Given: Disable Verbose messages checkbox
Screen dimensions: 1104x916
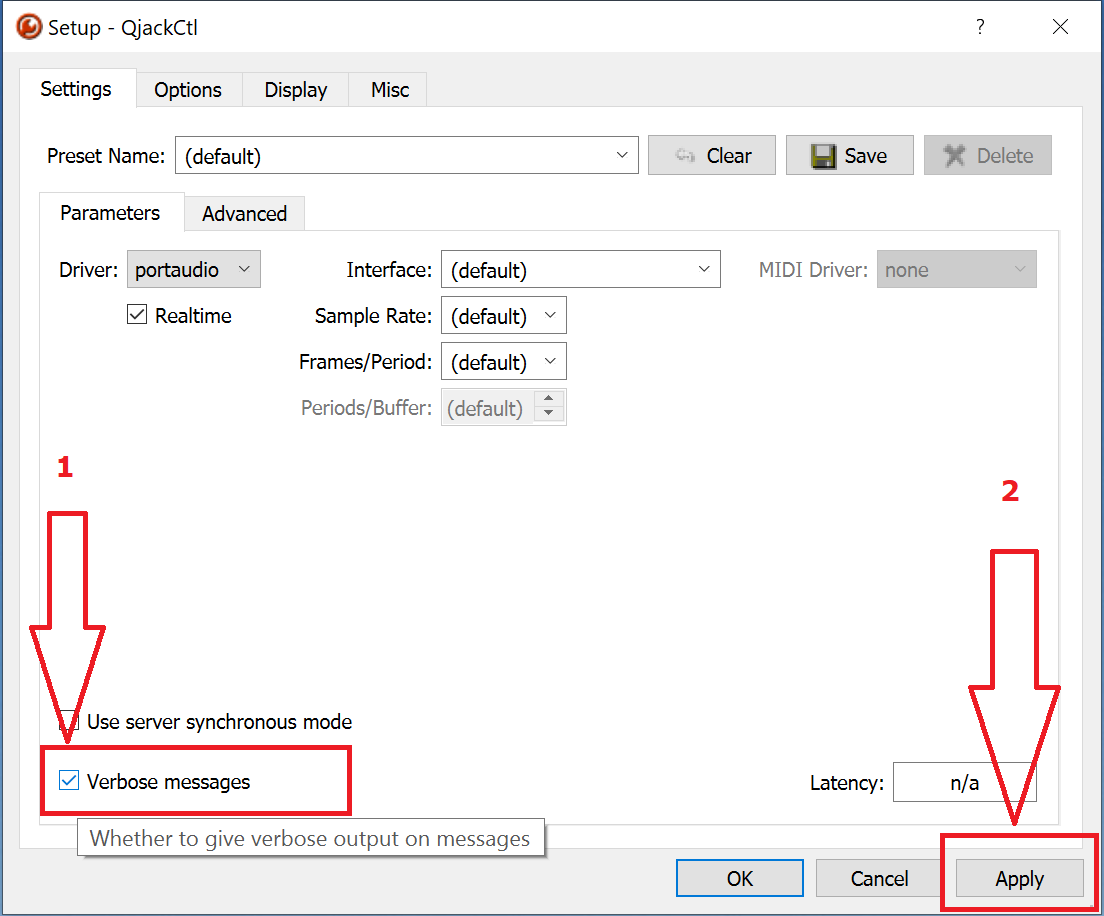Looking at the screenshot, I should 69,781.
